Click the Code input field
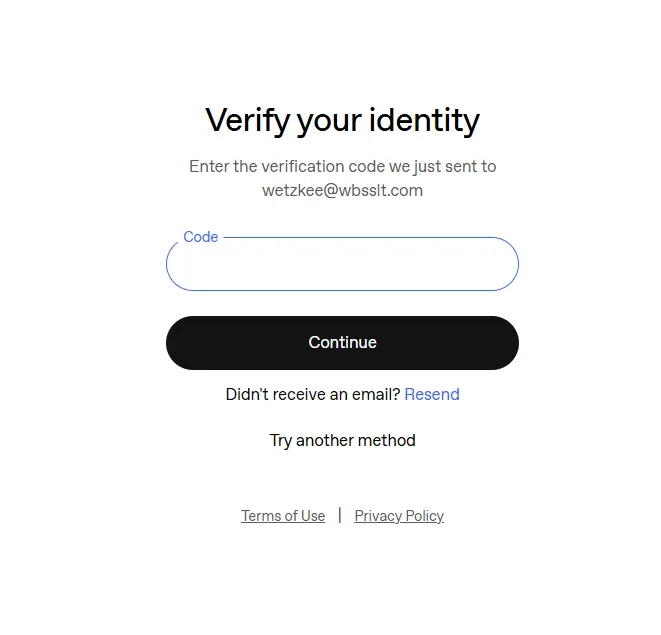The height and width of the screenshot is (635, 661). 342,264
